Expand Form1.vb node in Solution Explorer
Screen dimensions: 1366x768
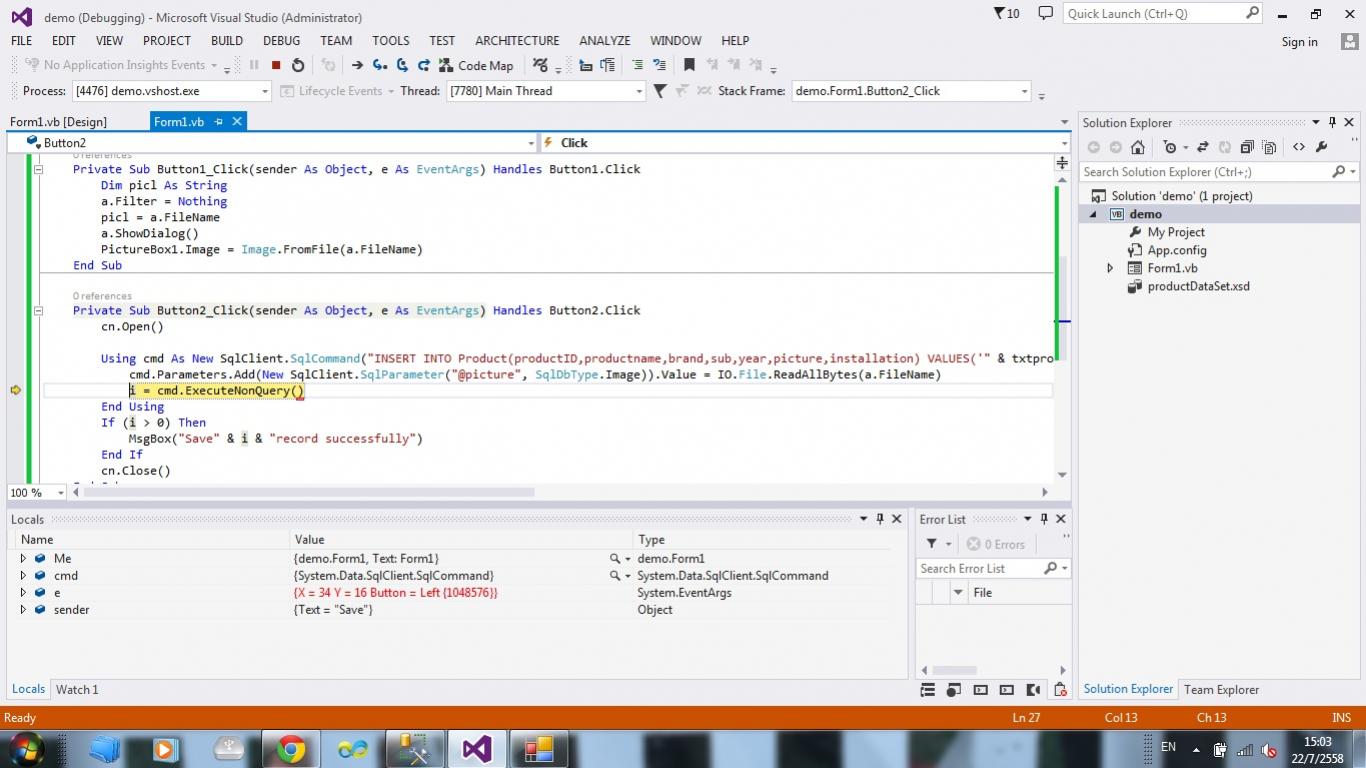pyautogui.click(x=1110, y=268)
